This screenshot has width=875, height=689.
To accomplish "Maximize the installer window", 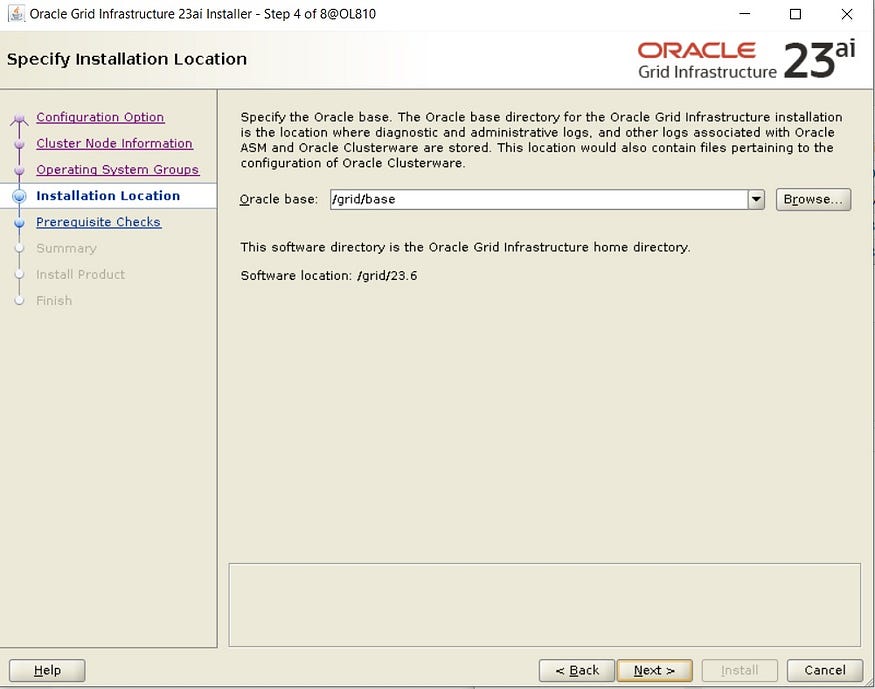I will [796, 14].
